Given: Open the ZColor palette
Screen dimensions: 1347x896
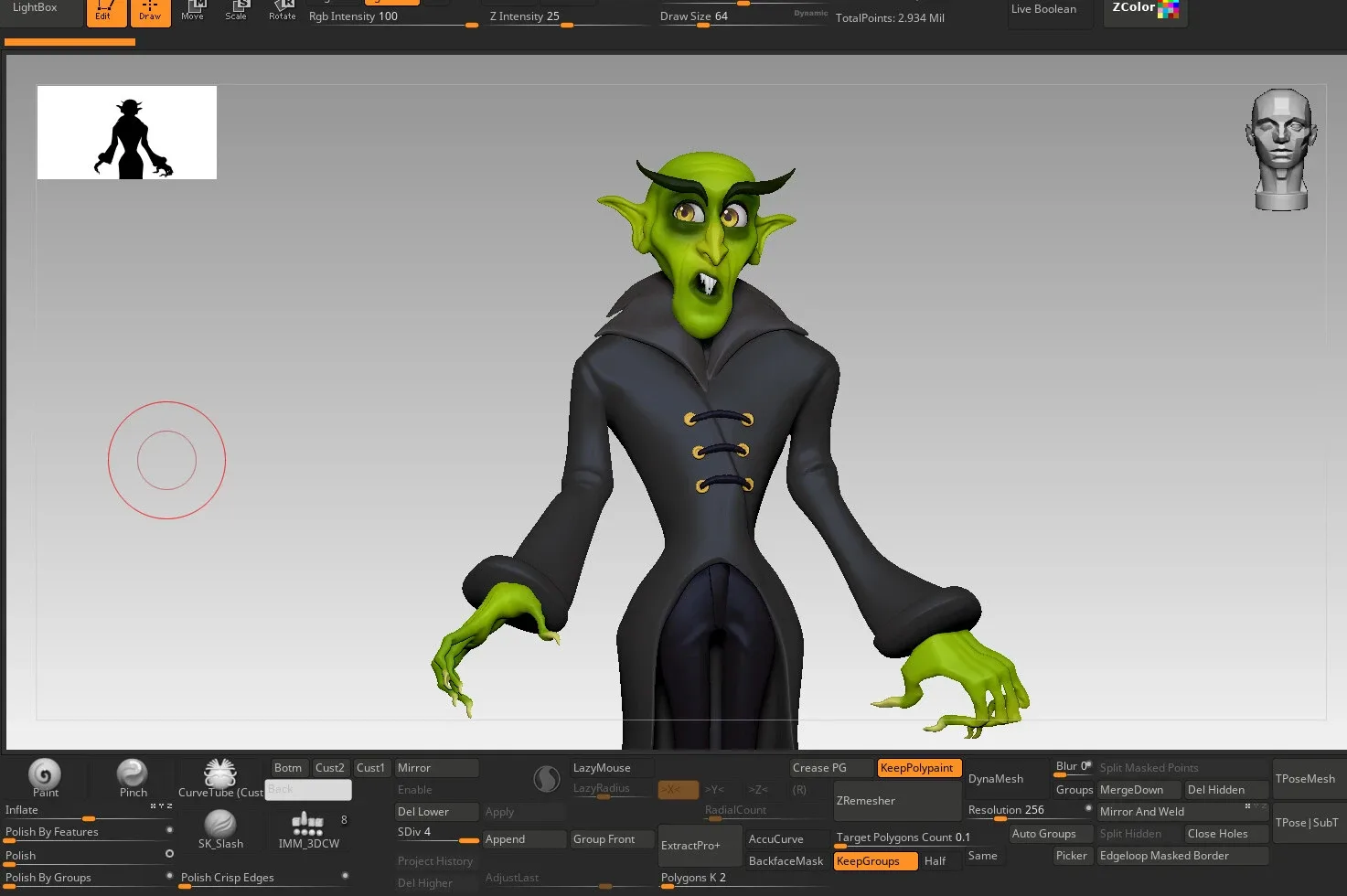Looking at the screenshot, I should coord(1145,10).
